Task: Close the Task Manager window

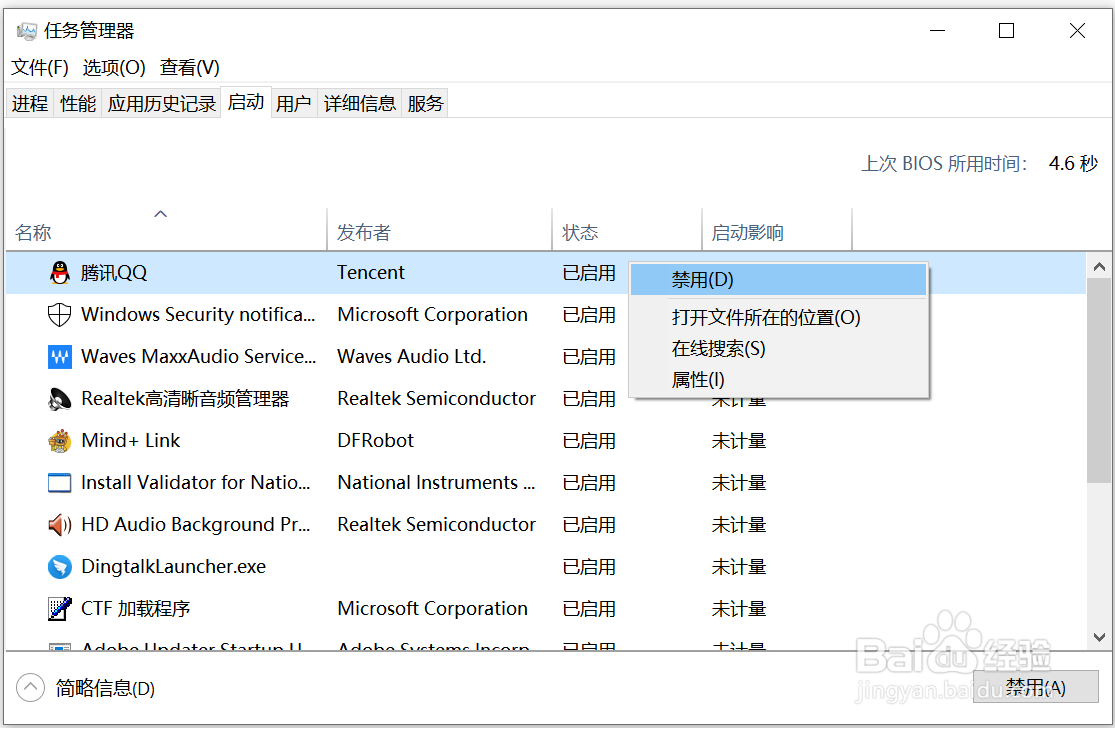Action: click(x=1077, y=31)
